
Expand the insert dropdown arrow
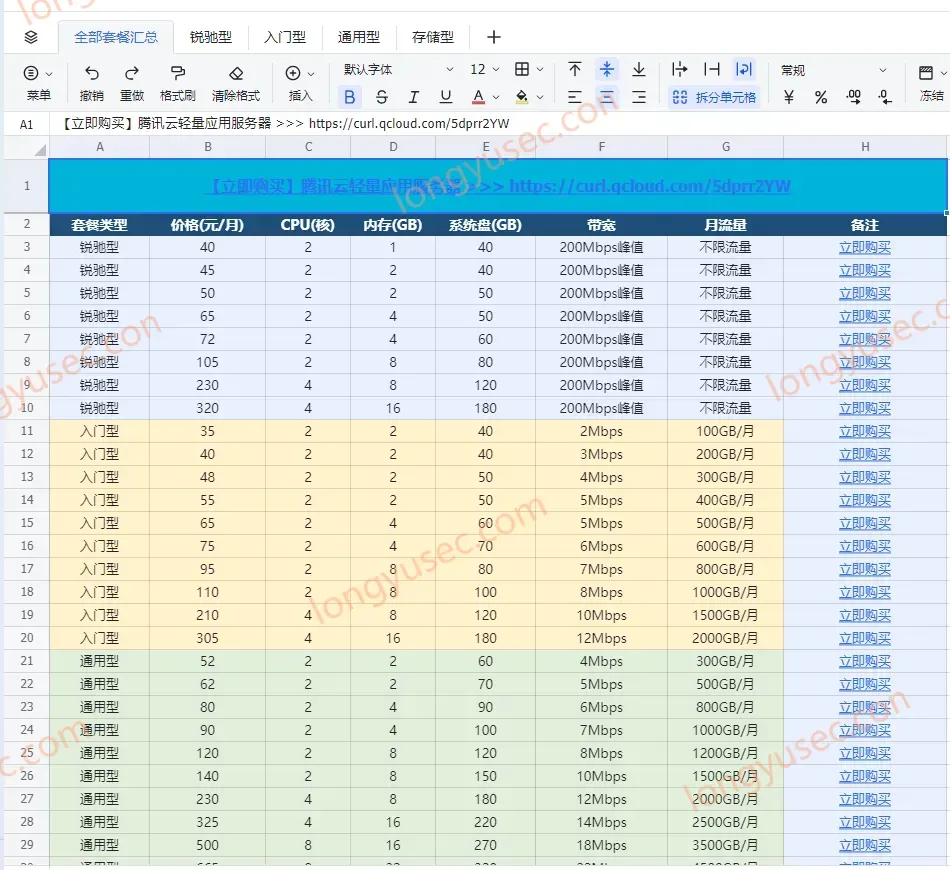click(311, 74)
